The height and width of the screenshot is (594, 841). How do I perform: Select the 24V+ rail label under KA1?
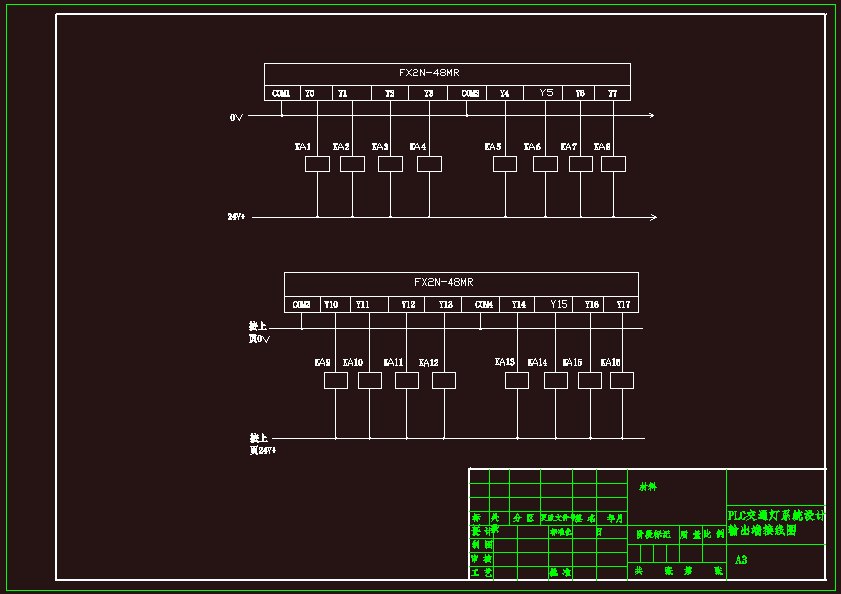(237, 217)
